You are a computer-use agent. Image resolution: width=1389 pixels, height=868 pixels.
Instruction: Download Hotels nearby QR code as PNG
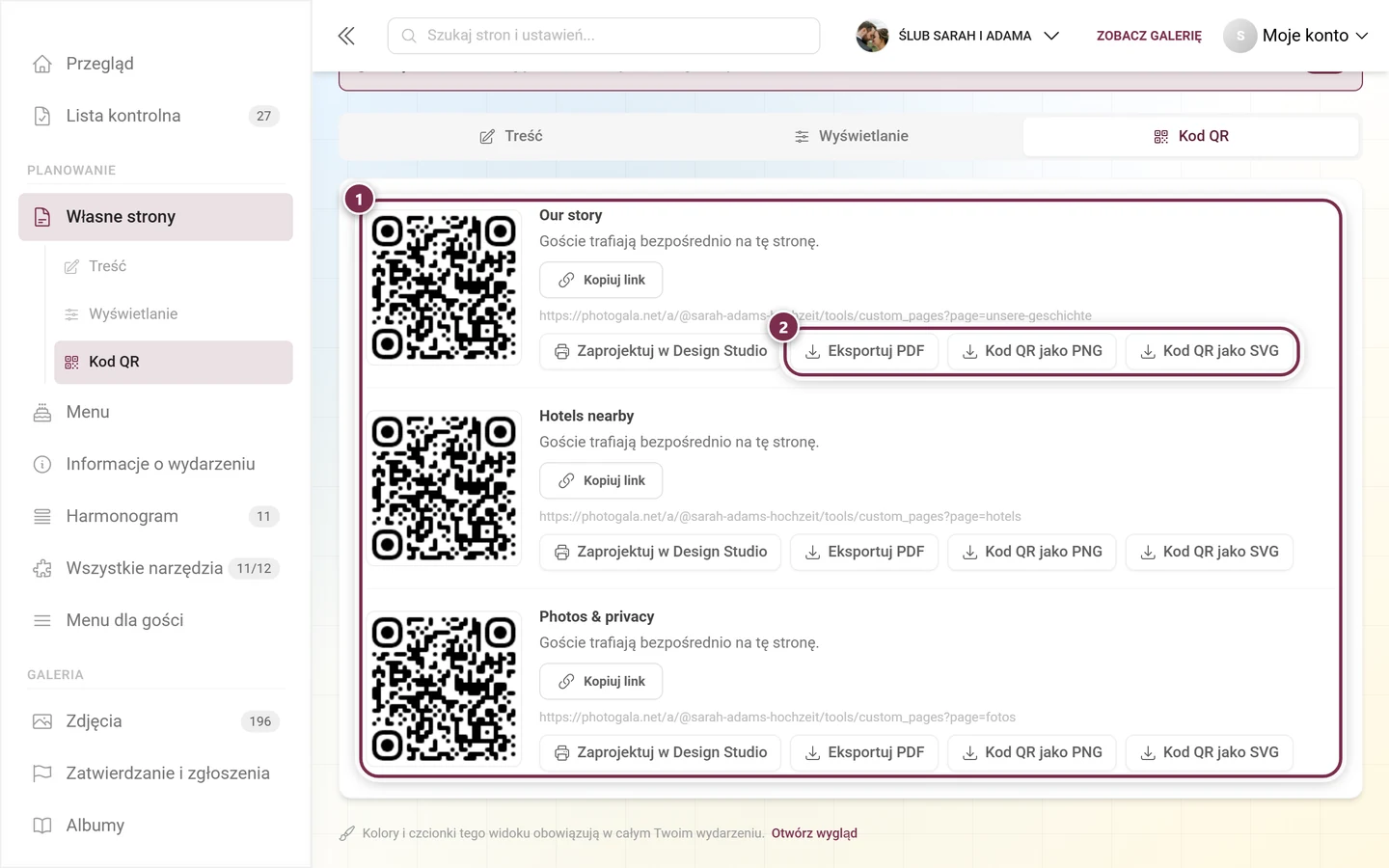[x=1031, y=552]
